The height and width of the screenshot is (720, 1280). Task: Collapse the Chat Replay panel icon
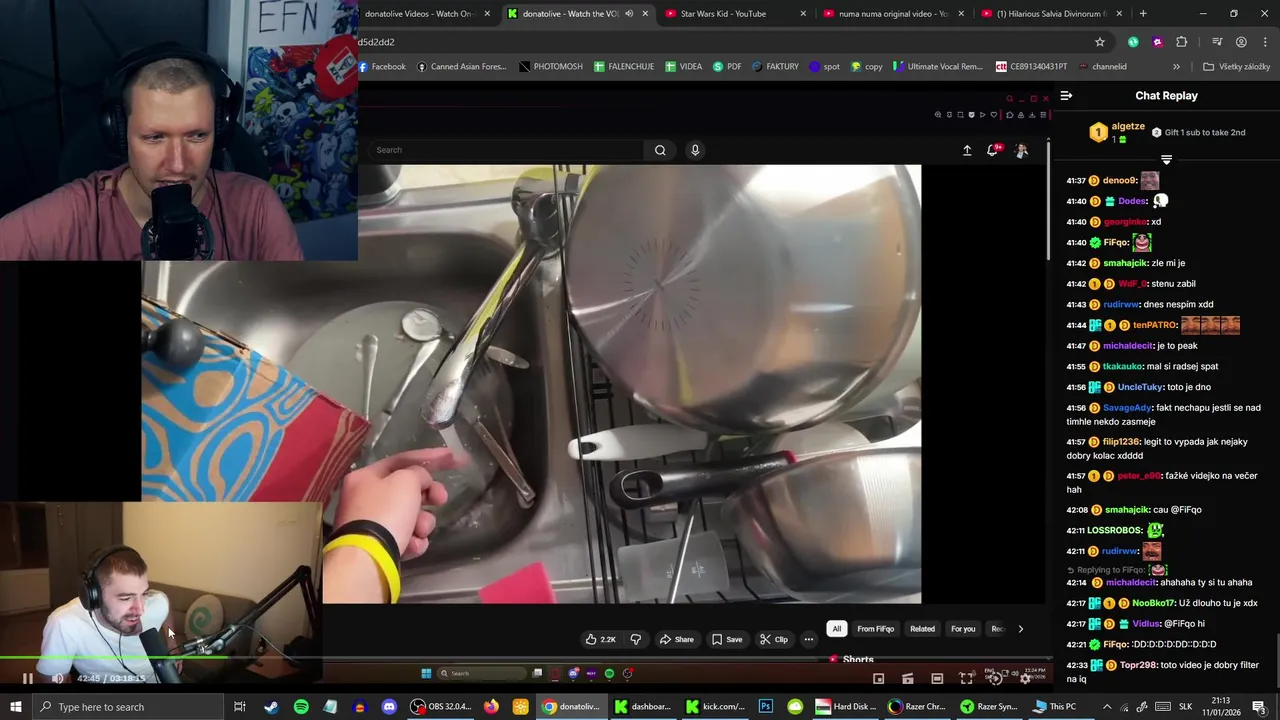[x=1066, y=96]
